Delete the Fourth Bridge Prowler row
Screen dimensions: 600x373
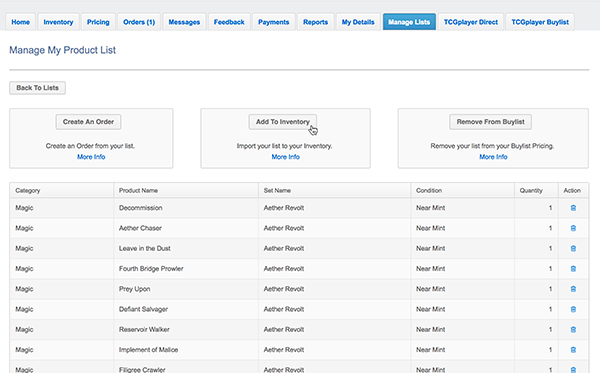[573, 269]
